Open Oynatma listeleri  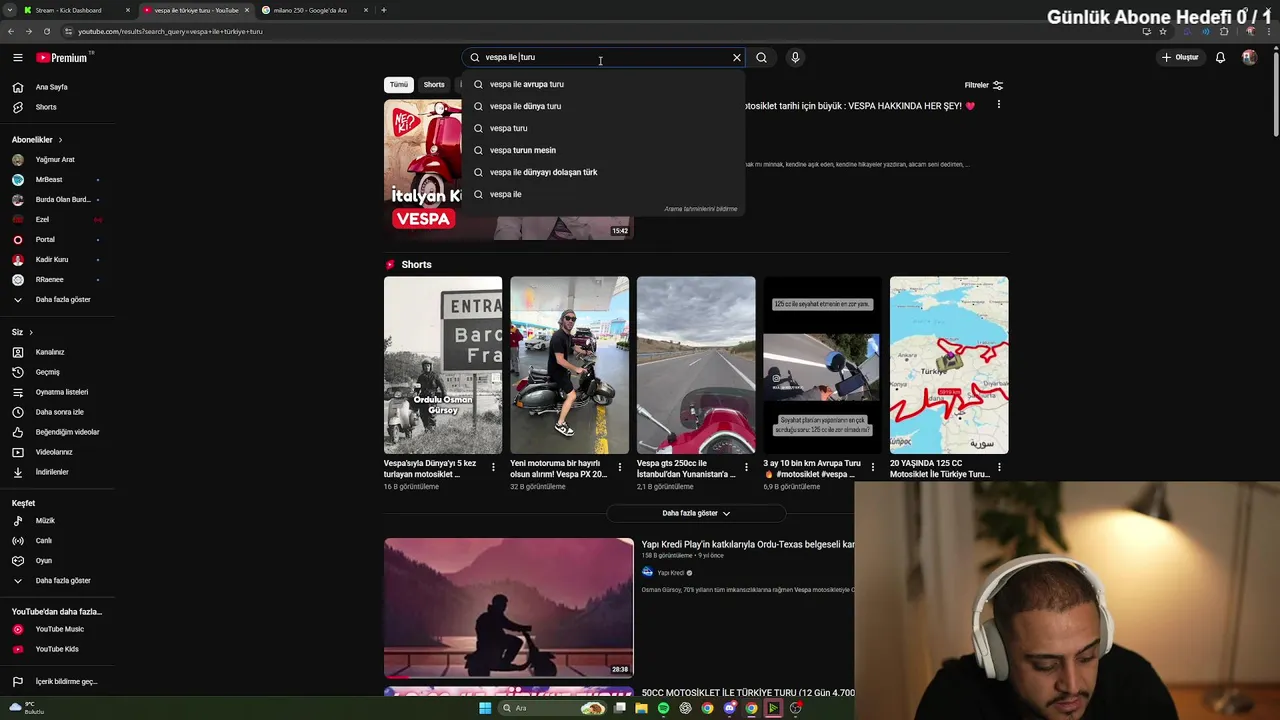pyautogui.click(x=57, y=392)
